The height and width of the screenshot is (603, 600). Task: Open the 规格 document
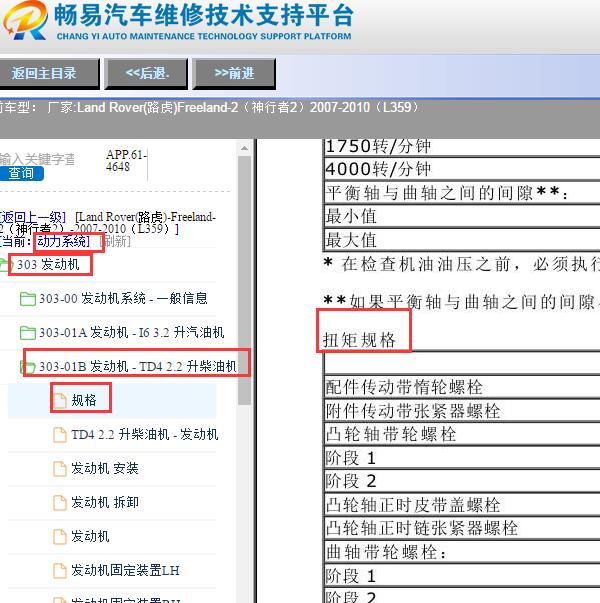coord(84,400)
